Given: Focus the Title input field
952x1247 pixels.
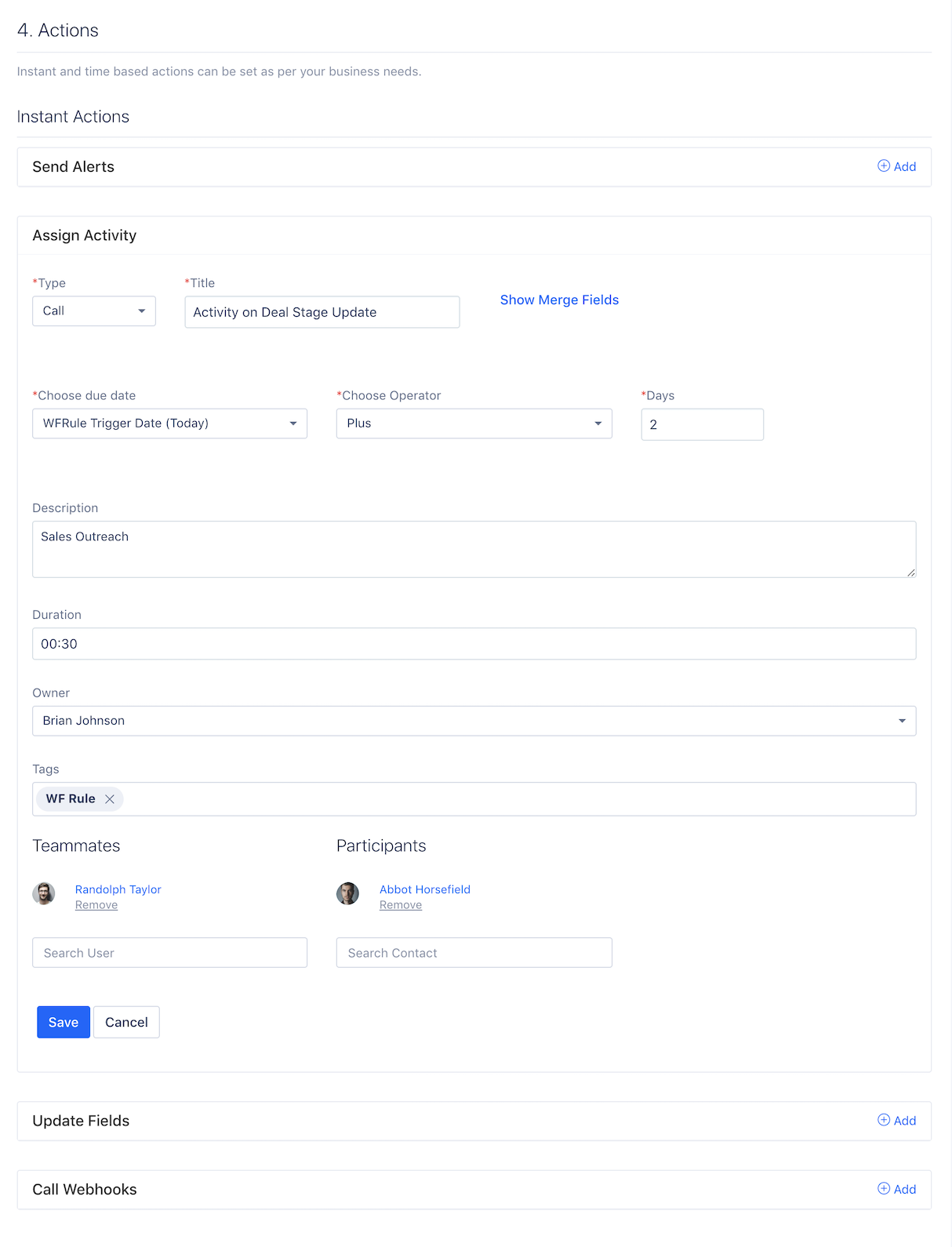Looking at the screenshot, I should click(322, 312).
